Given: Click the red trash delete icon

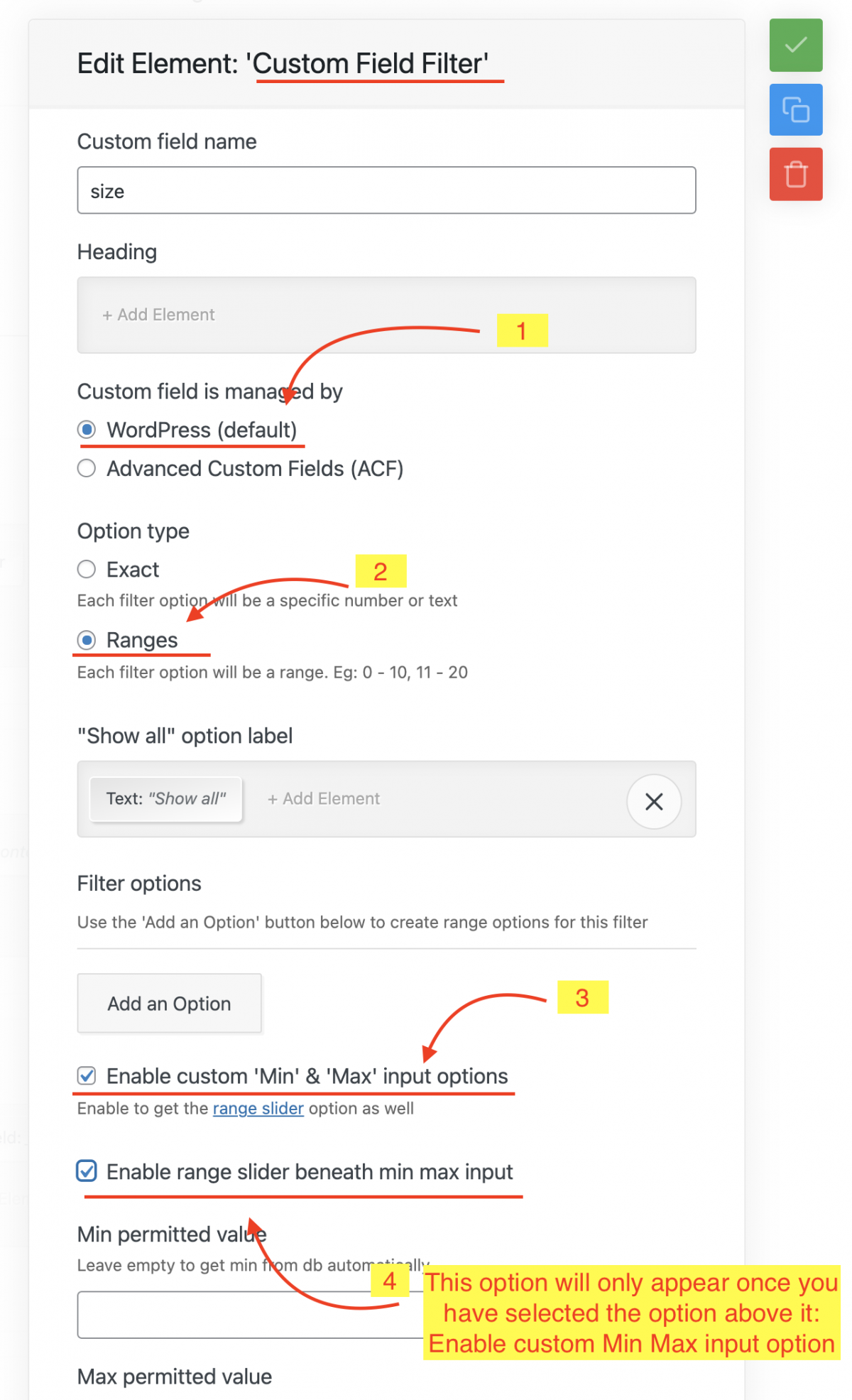Looking at the screenshot, I should 795,174.
